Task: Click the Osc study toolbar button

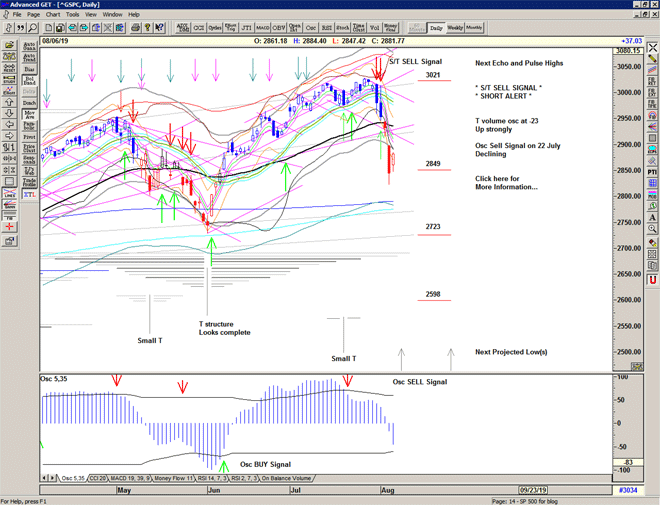Action: [311, 28]
